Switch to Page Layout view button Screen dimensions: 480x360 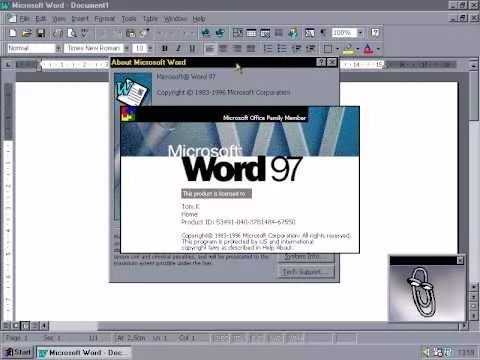(25, 325)
